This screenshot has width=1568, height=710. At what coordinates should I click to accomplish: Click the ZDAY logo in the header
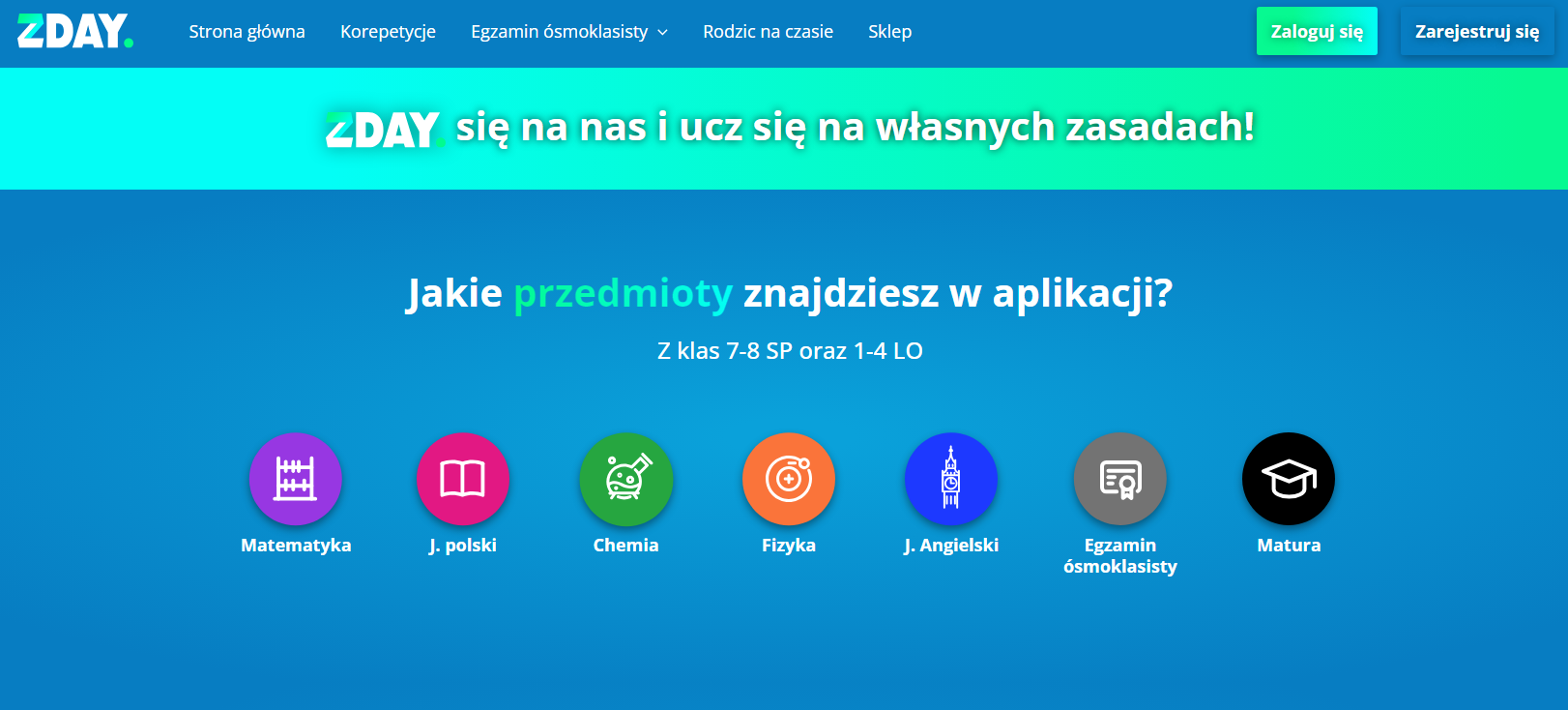pyautogui.click(x=75, y=31)
